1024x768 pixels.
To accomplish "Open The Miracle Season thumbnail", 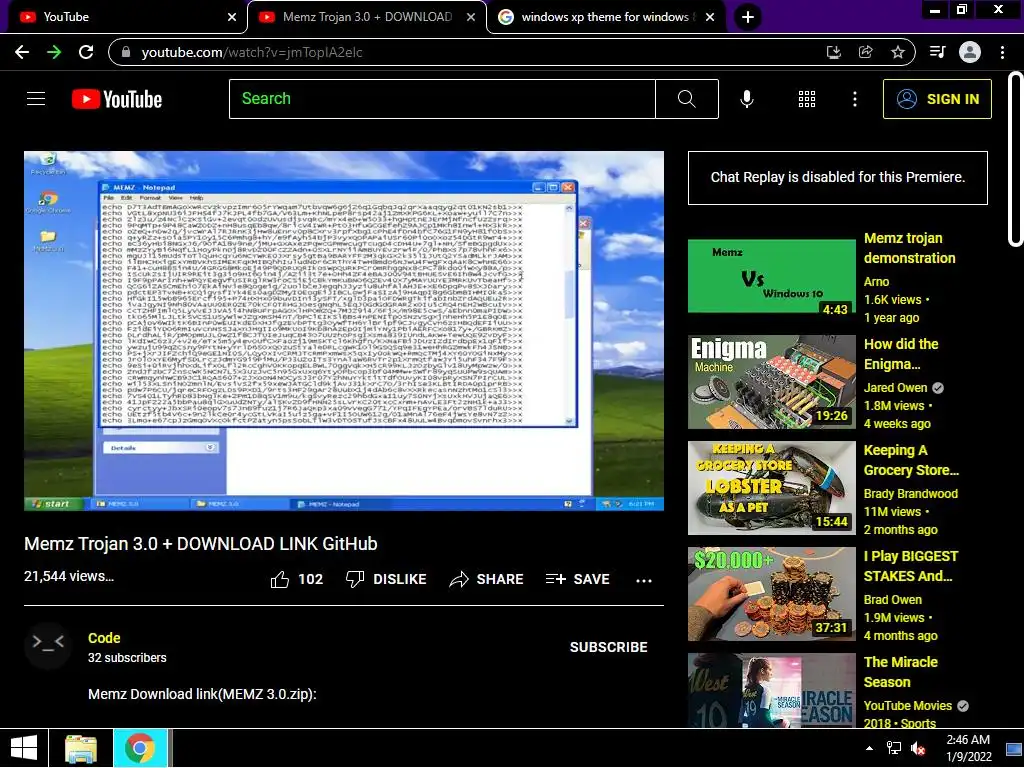I will point(771,690).
